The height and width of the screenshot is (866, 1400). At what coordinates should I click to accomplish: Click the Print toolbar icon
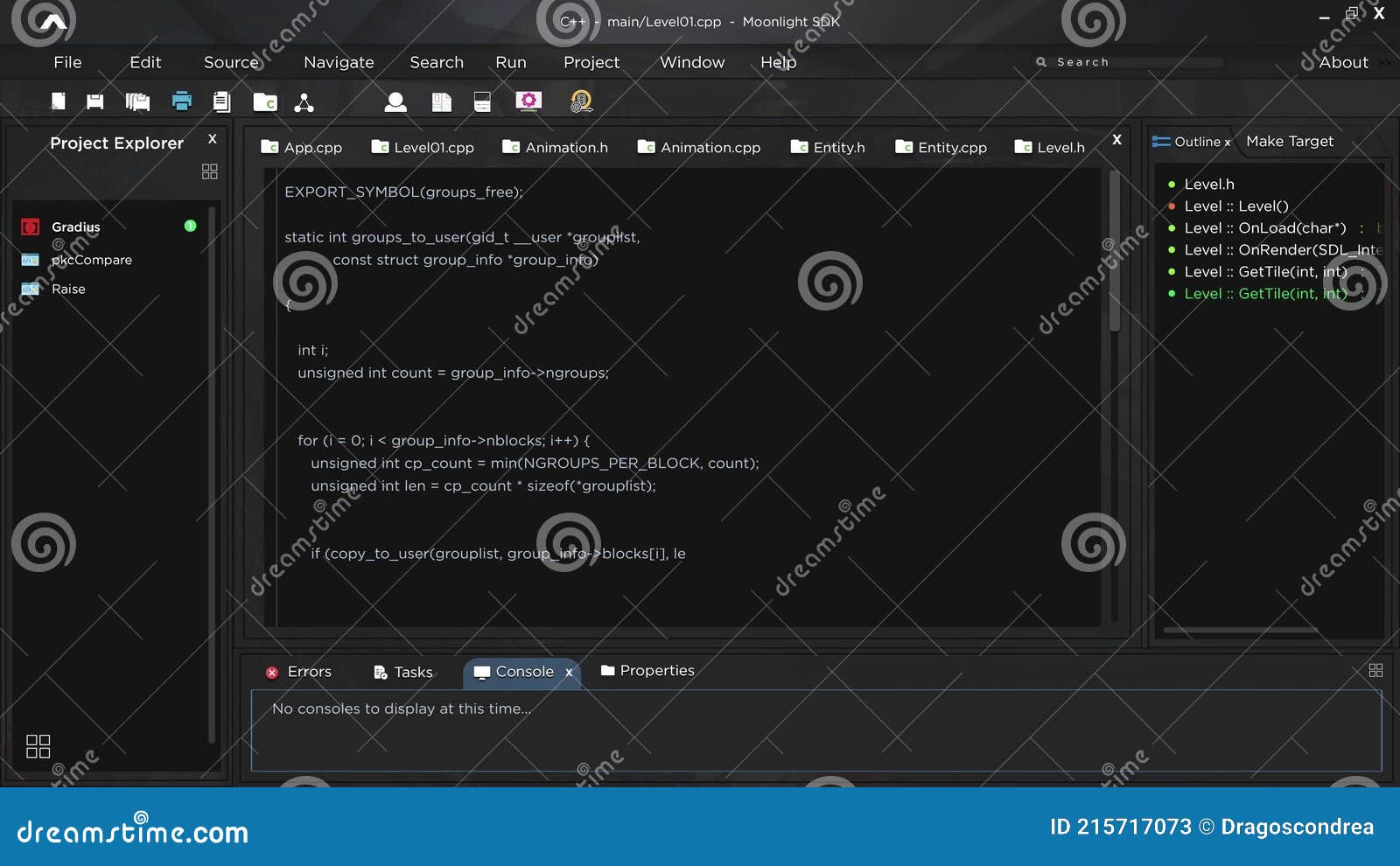181,101
